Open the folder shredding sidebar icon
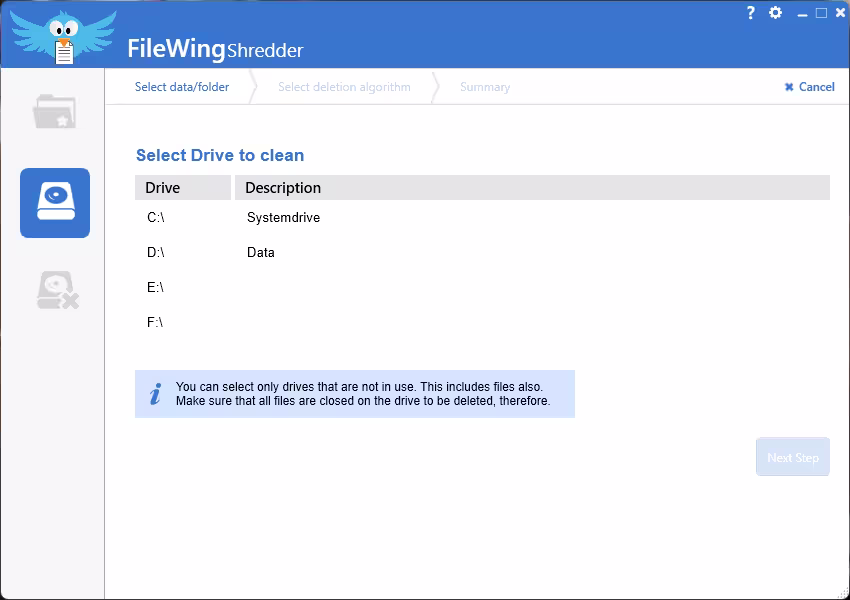The width and height of the screenshot is (850, 600). coord(55,112)
